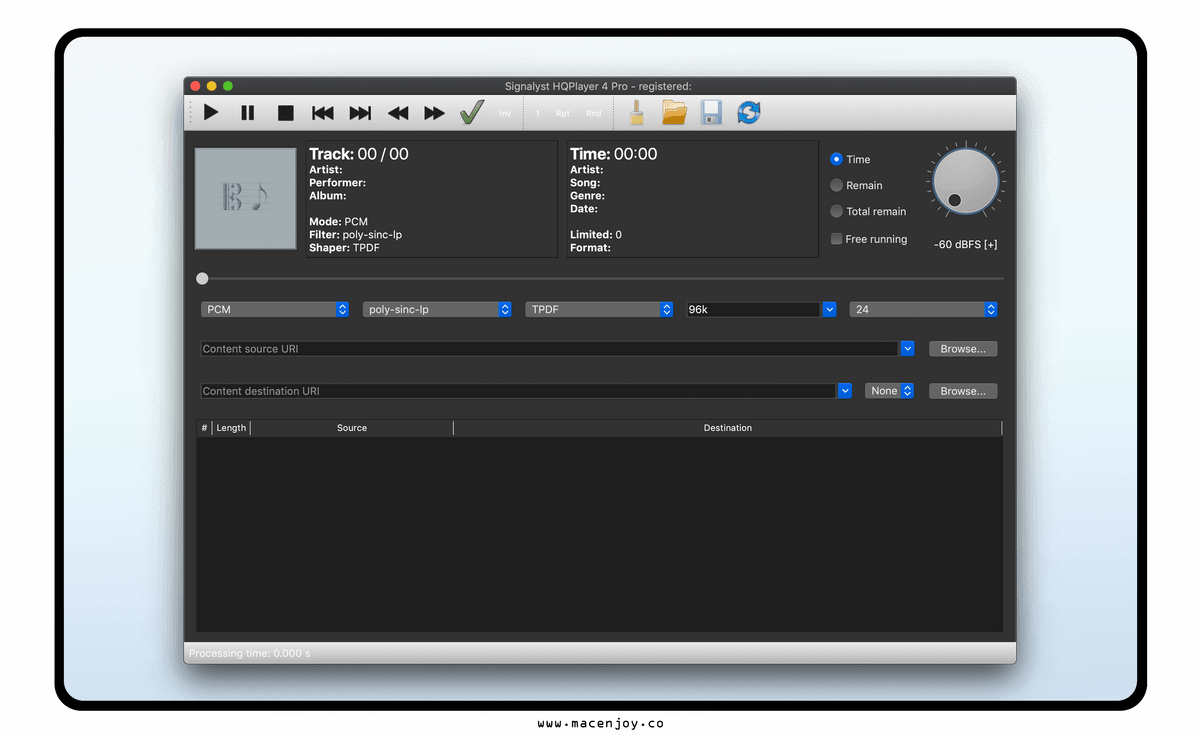Click the Limited: 0 info line
Image resolution: width=1200 pixels, height=735 pixels.
pyautogui.click(x=596, y=235)
